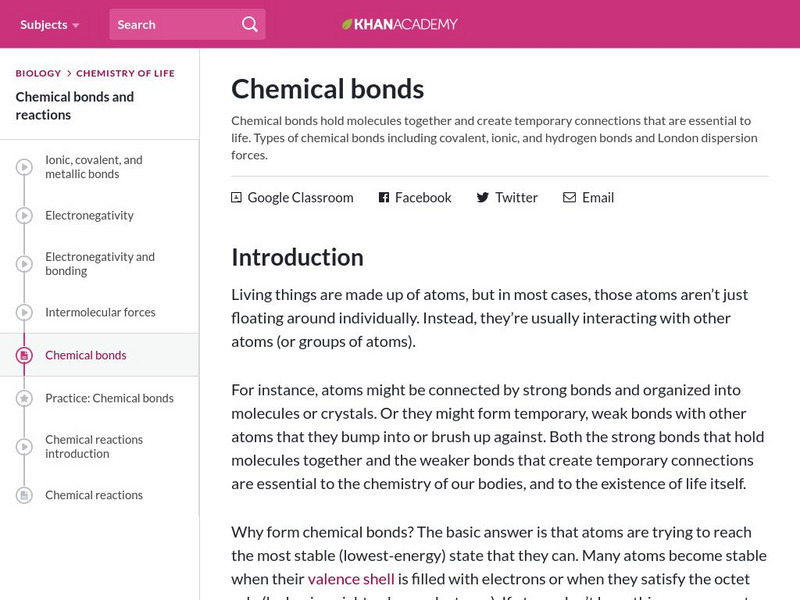Viewport: 800px width, 600px height.
Task: Click star icon for Practice: Chemical bonds
Action: pyautogui.click(x=24, y=398)
